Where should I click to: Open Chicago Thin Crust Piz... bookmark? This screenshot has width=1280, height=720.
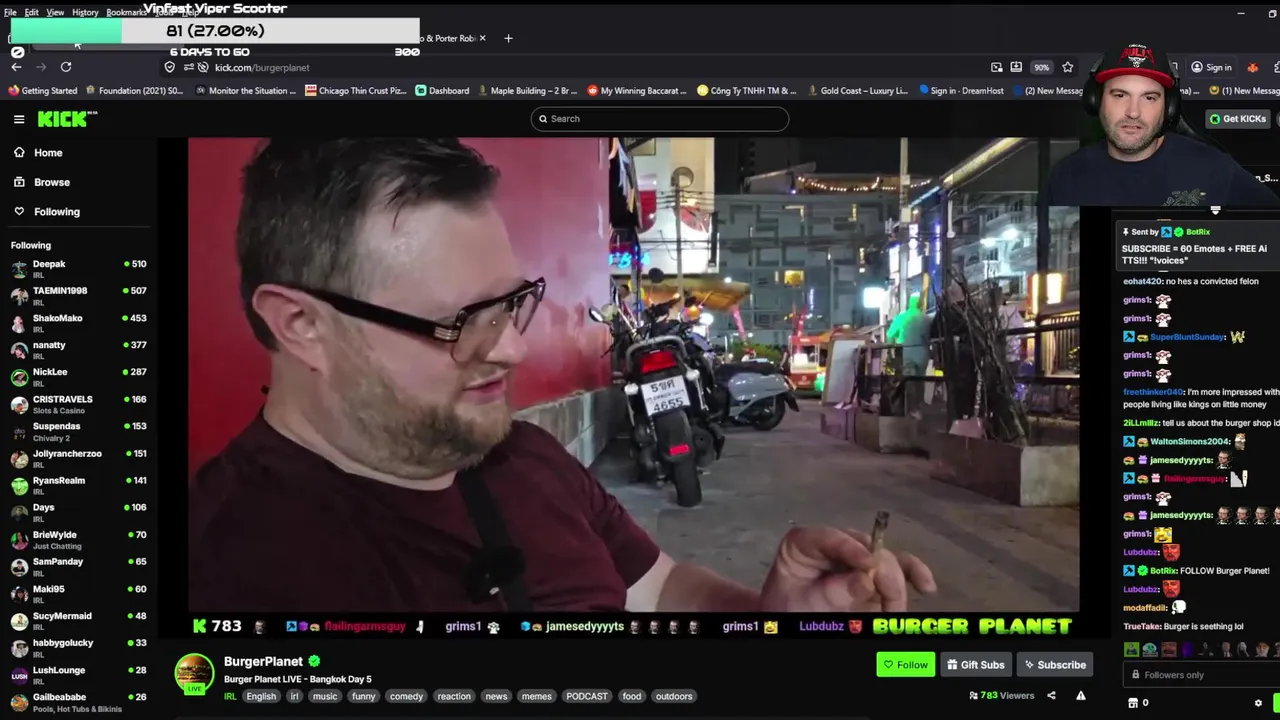(356, 91)
